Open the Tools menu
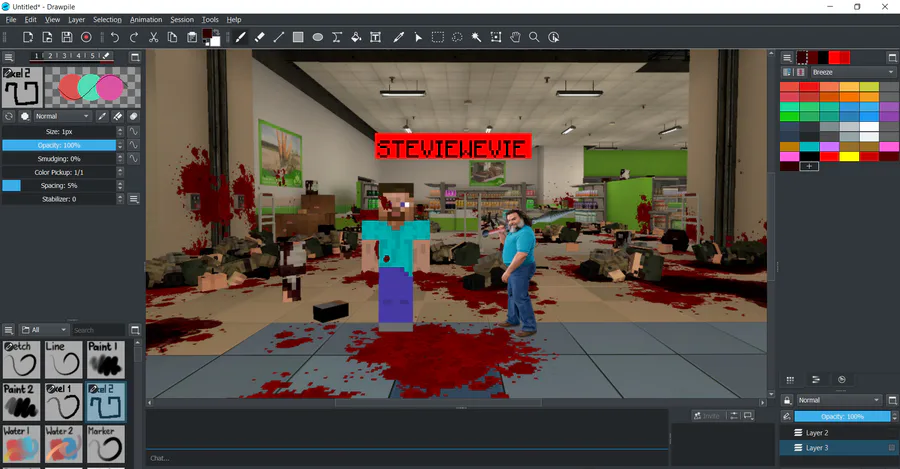The width and height of the screenshot is (900, 469). pyautogui.click(x=210, y=20)
